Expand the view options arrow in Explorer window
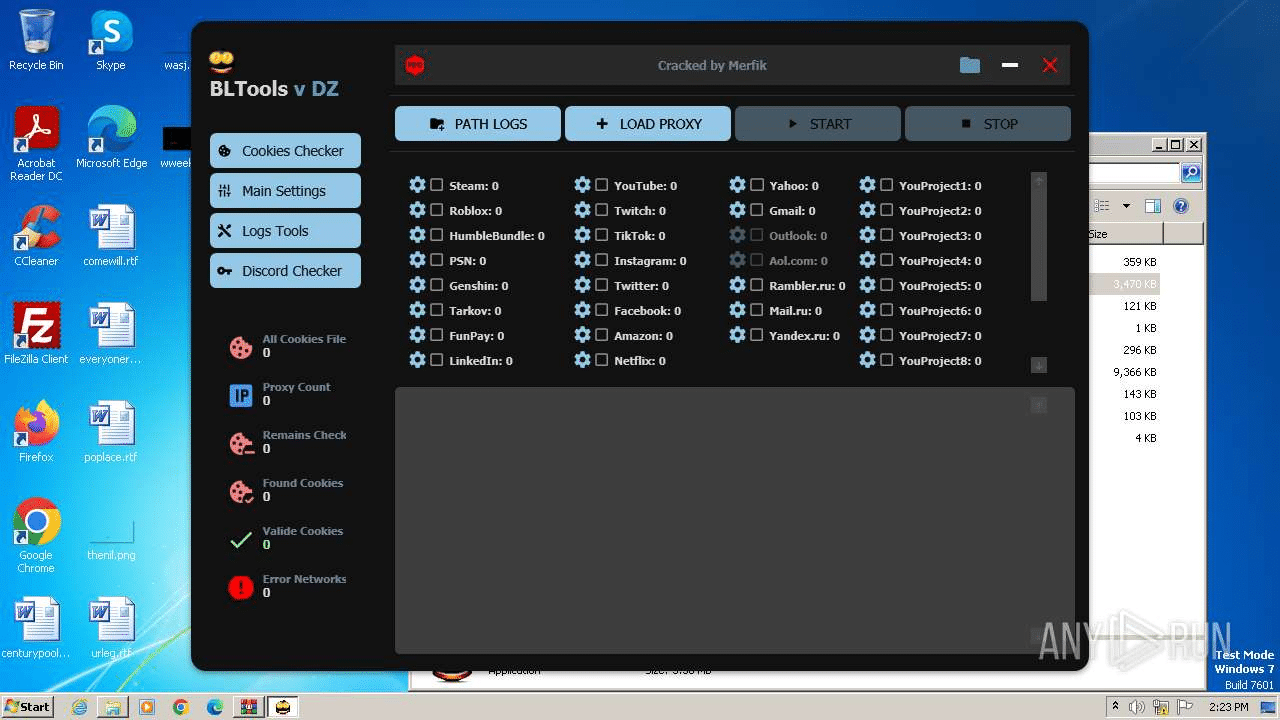 1126,206
